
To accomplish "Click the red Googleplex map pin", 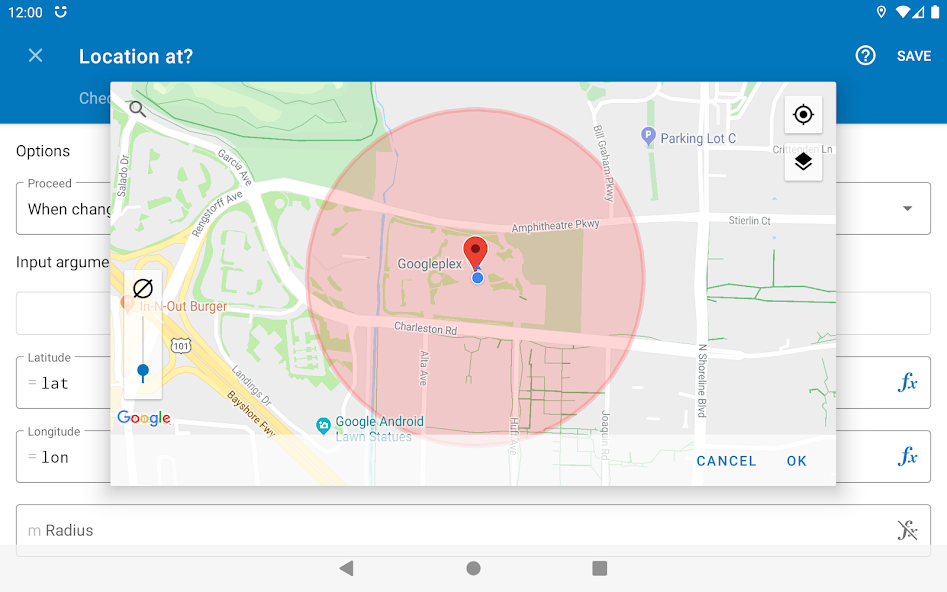I will tap(475, 253).
